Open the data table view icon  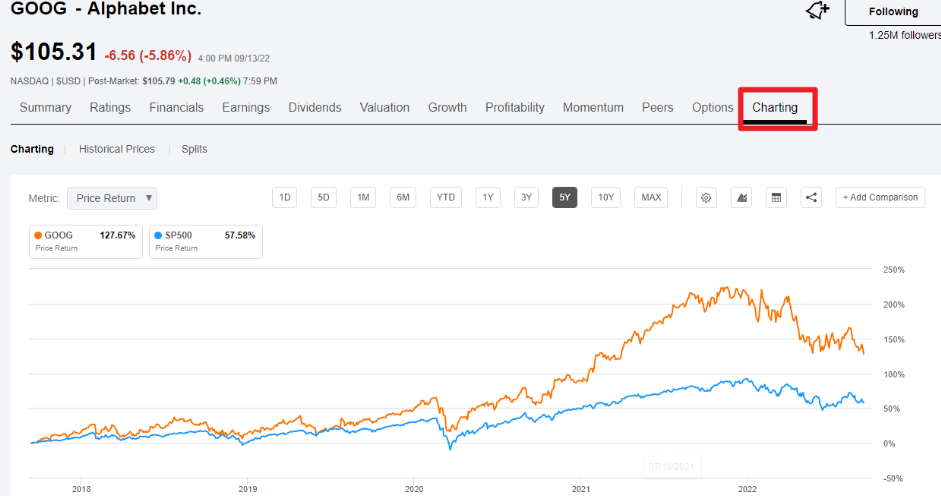(776, 198)
